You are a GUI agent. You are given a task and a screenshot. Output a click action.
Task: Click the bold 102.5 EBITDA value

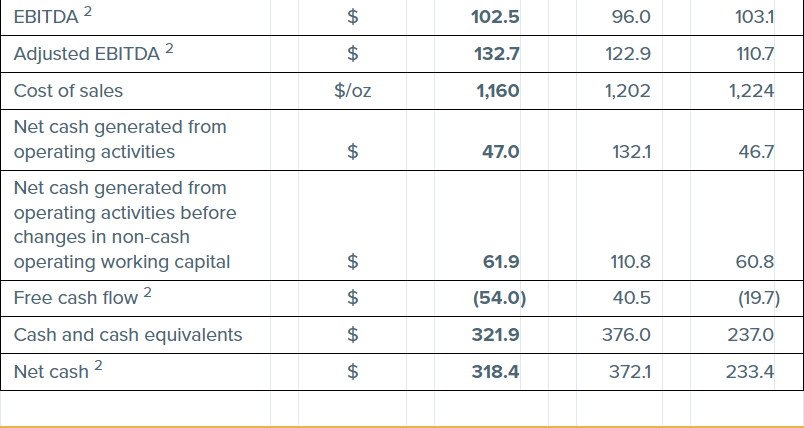(x=495, y=17)
